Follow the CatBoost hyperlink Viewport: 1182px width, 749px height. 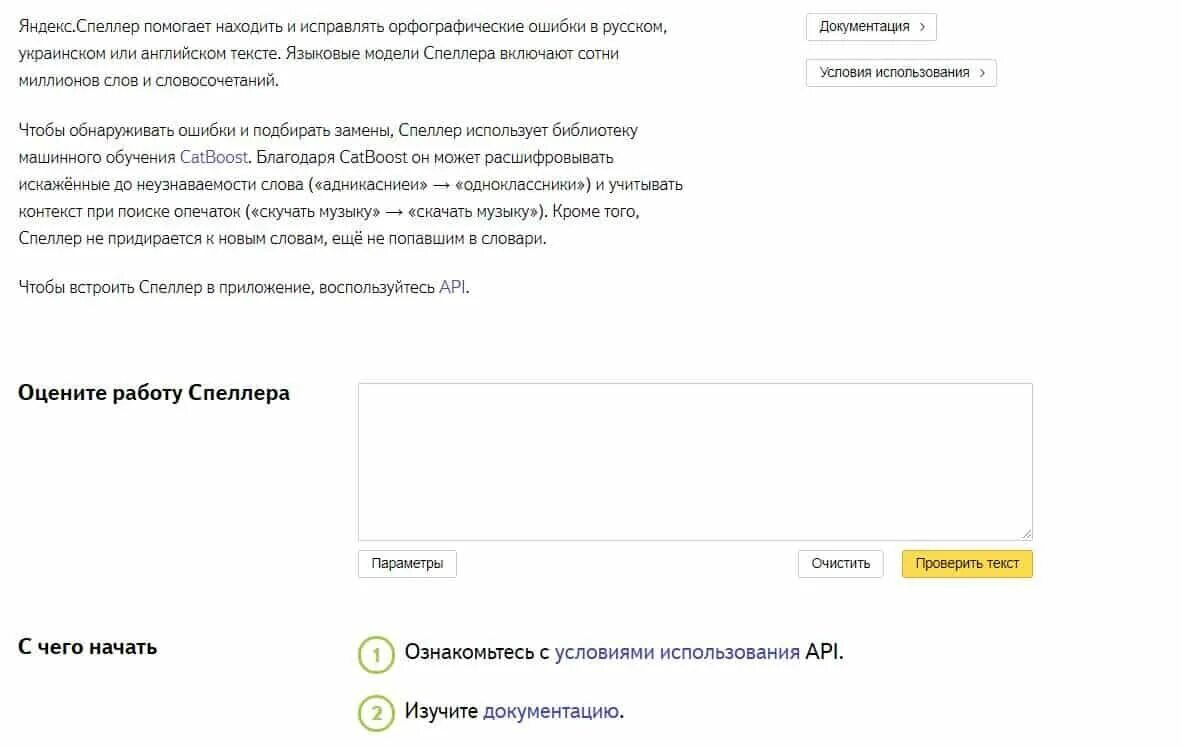pos(213,157)
